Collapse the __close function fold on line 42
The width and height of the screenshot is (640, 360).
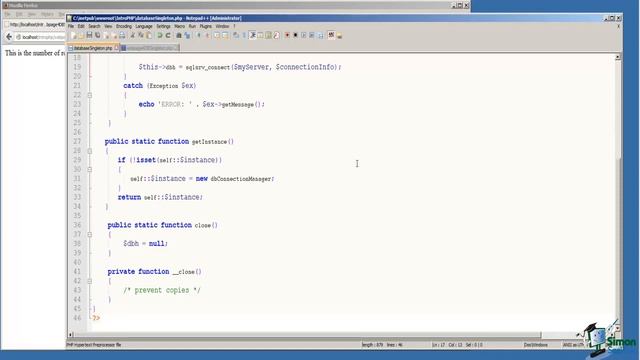[x=90, y=281]
